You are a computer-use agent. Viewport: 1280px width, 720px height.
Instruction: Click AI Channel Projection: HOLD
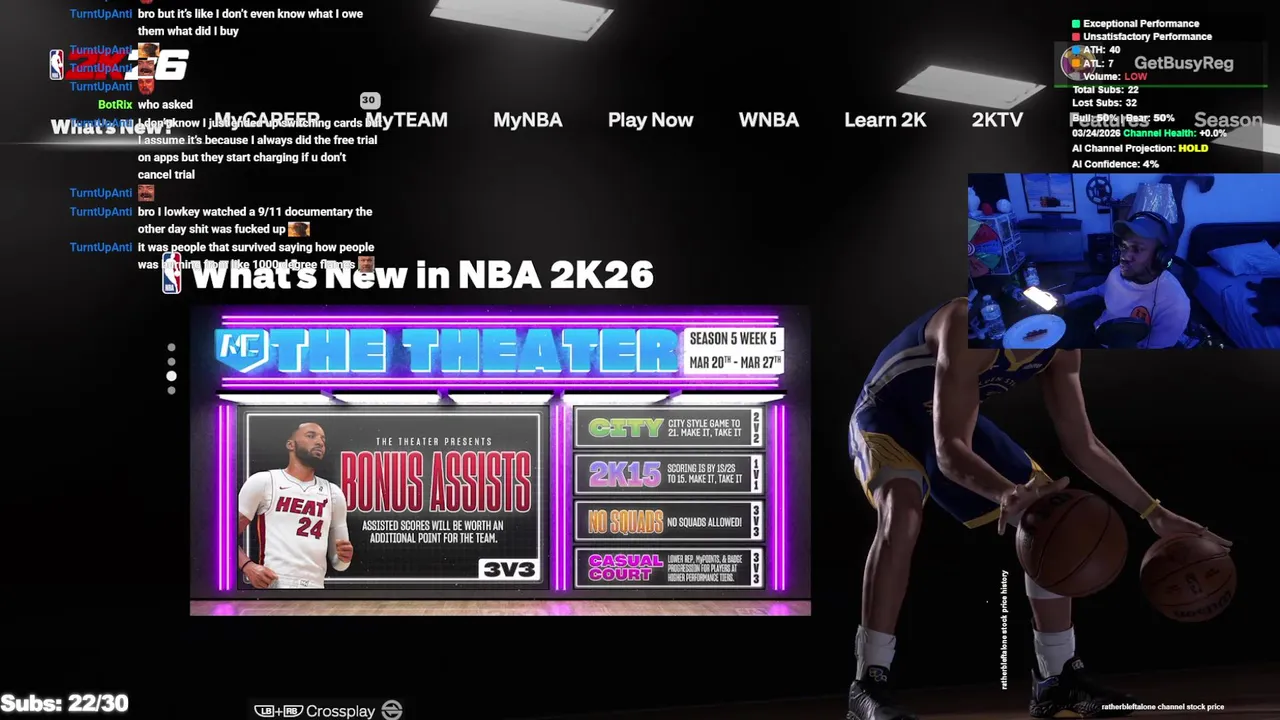coord(1140,148)
